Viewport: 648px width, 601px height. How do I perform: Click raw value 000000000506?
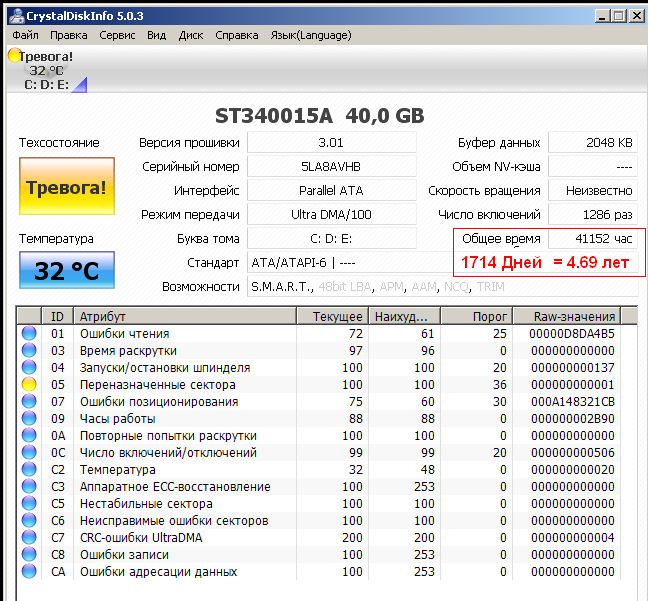pos(573,453)
